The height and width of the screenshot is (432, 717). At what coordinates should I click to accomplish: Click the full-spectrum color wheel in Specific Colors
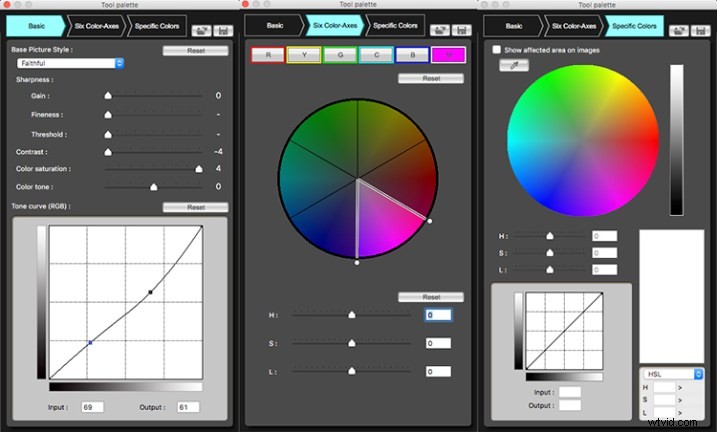tap(583, 140)
